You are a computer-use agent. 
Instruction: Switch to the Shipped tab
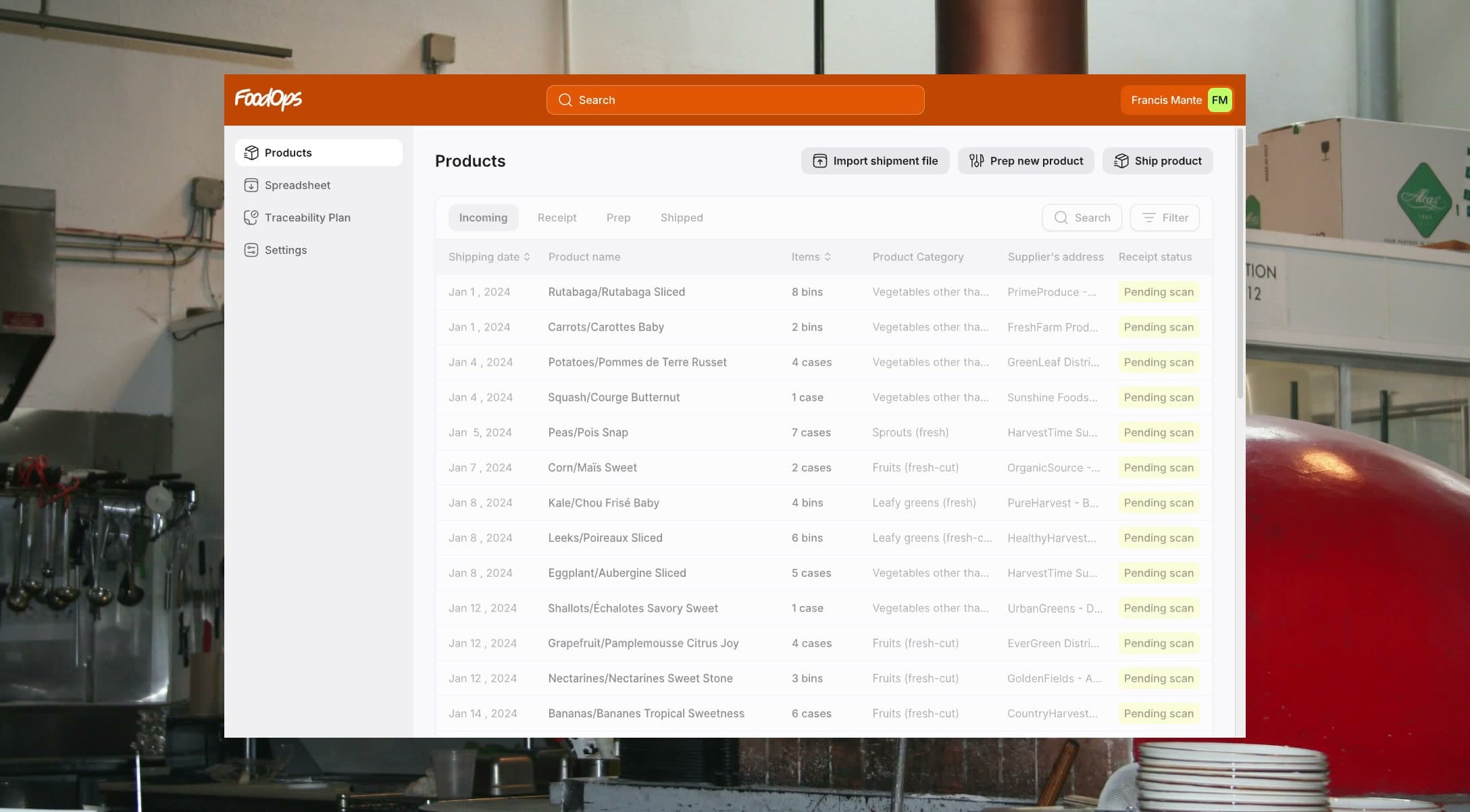[682, 218]
